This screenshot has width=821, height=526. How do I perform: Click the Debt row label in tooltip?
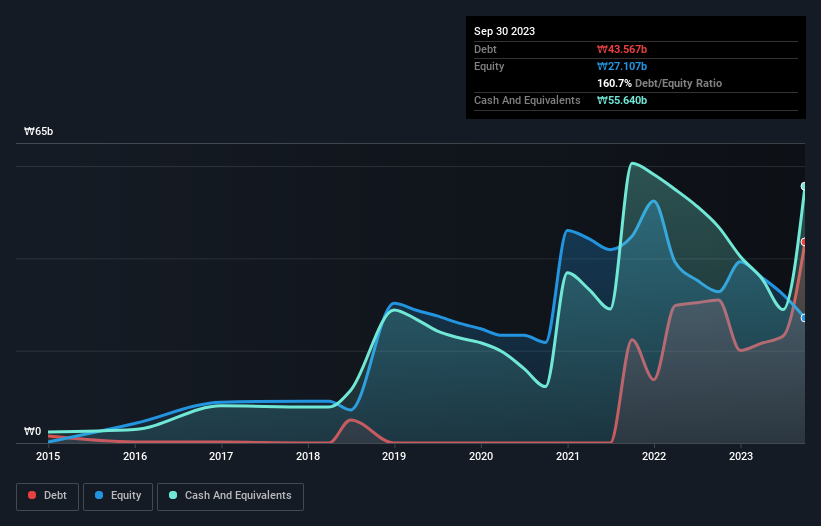485,49
